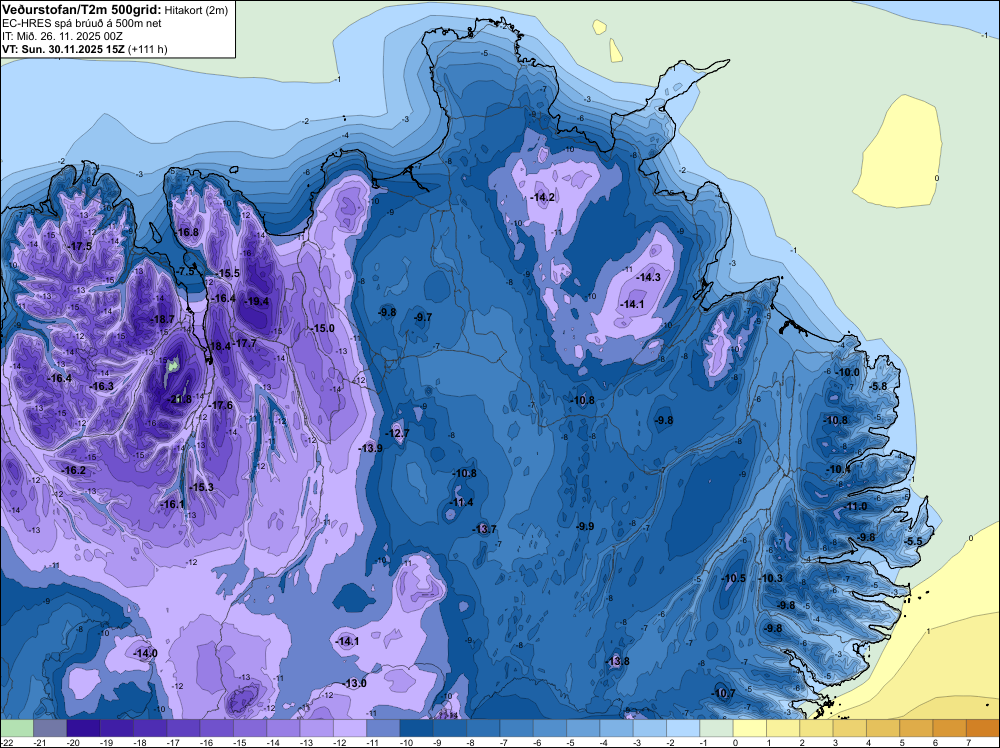Click the -15.5 temperature reading
Image resolution: width=1000 pixels, height=748 pixels.
click(228, 273)
